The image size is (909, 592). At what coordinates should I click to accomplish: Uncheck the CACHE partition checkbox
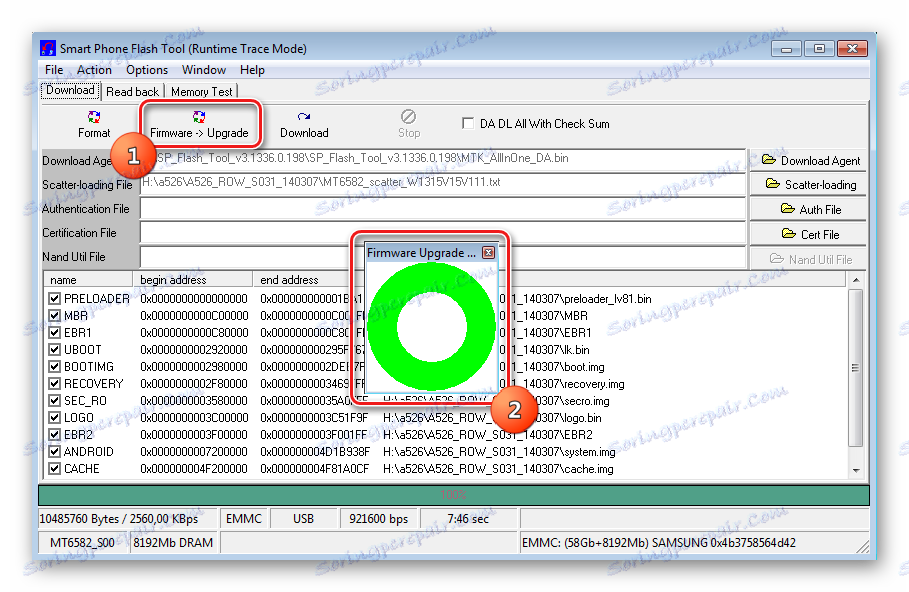(54, 468)
